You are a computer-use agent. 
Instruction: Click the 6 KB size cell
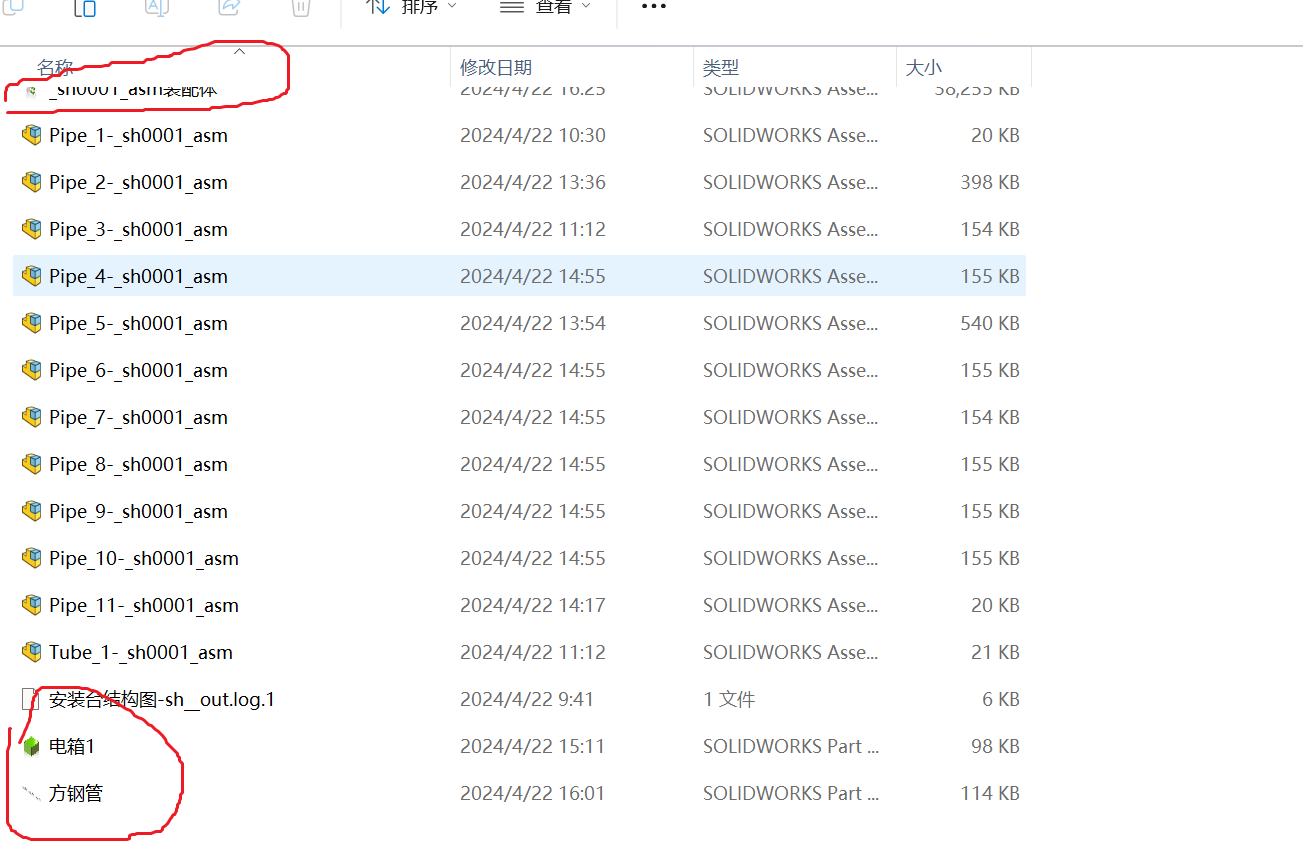(x=1001, y=699)
